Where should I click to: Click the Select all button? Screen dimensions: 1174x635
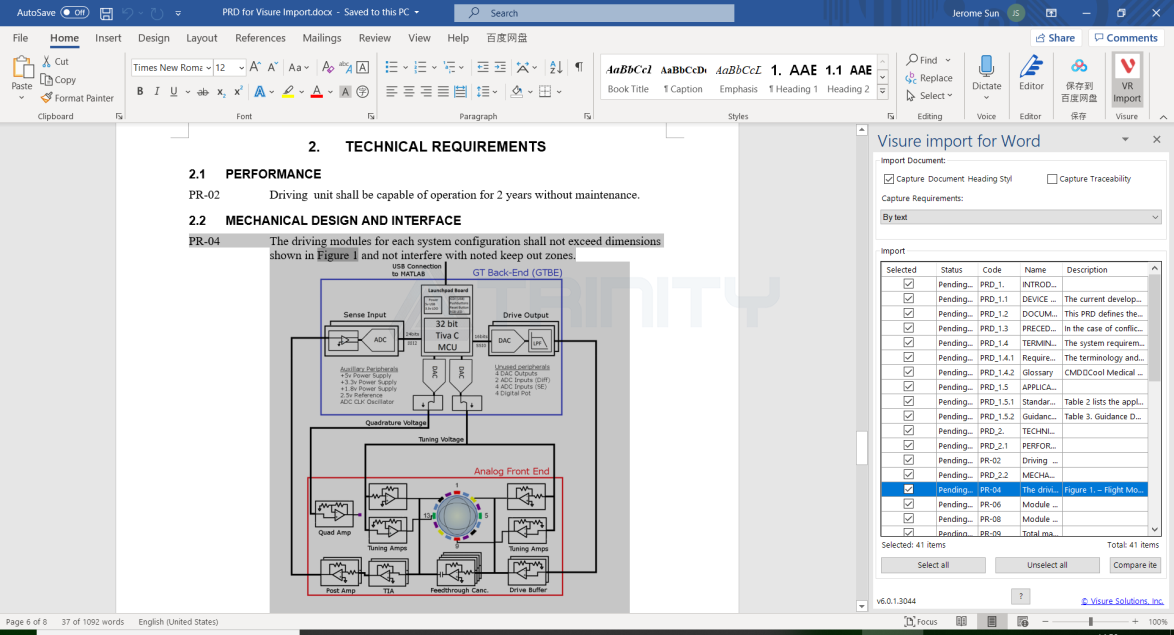point(933,565)
